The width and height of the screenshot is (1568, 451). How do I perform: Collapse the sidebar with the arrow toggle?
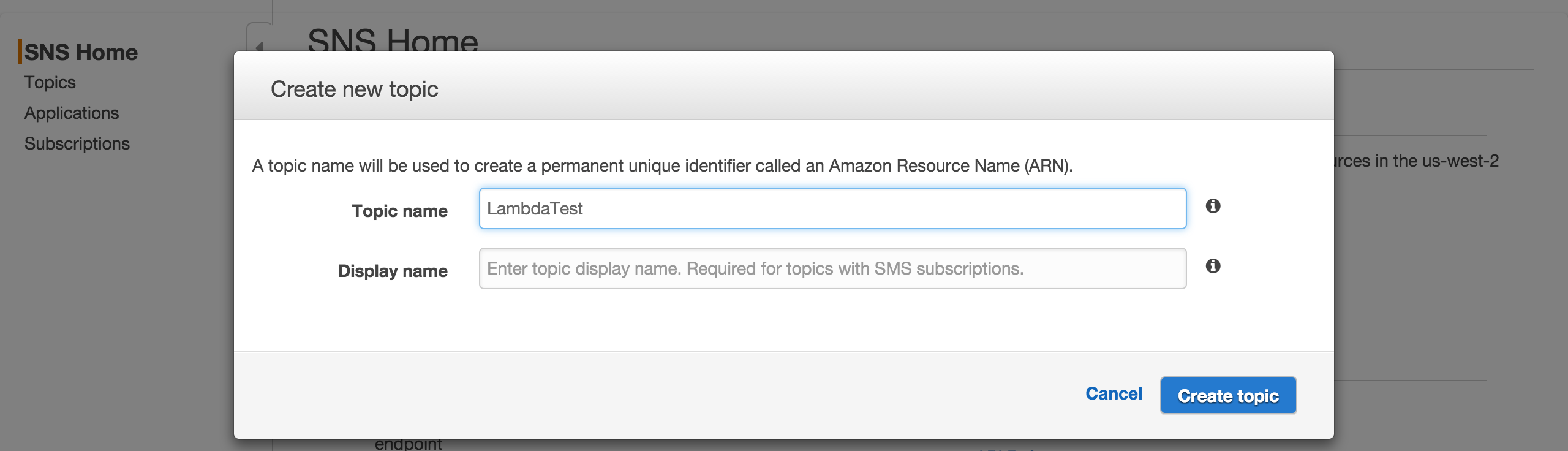coord(260,45)
